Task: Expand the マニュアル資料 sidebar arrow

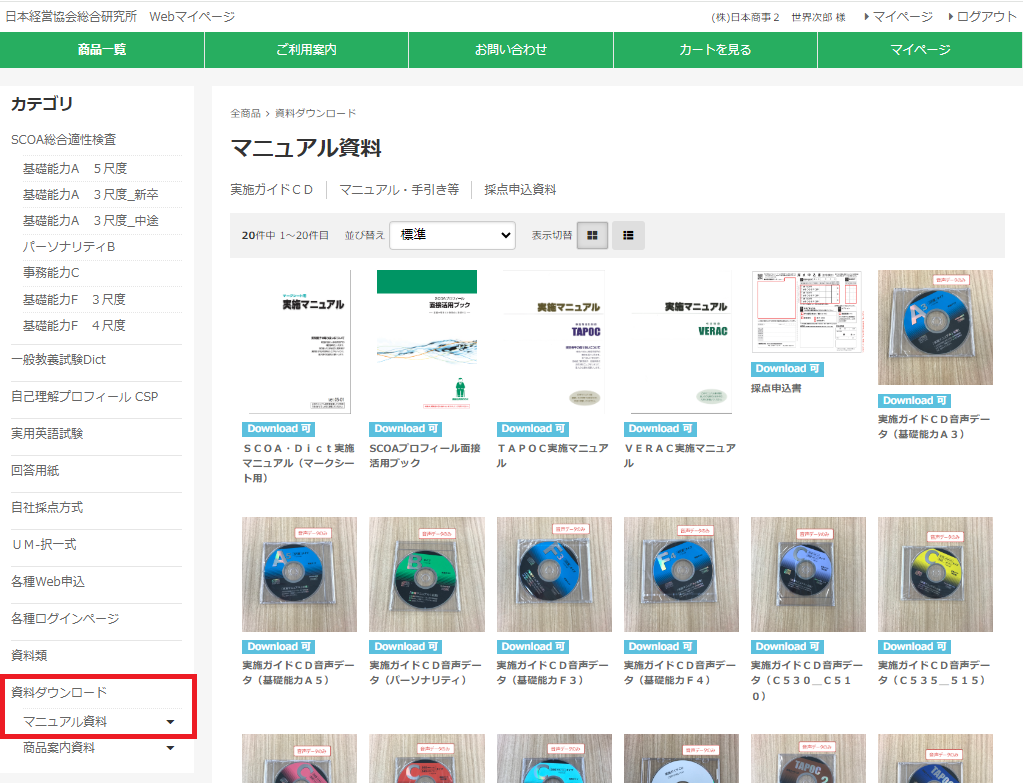Action: [170, 722]
